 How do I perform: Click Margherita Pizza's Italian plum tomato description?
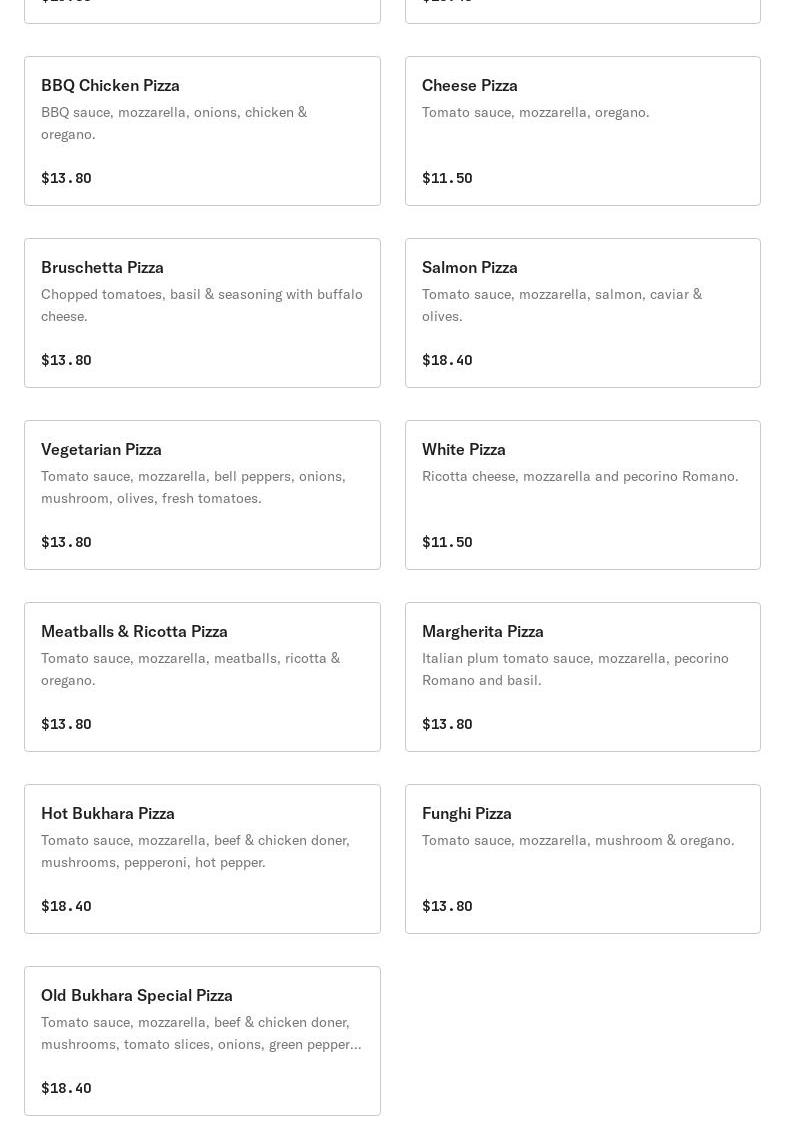click(x=575, y=669)
